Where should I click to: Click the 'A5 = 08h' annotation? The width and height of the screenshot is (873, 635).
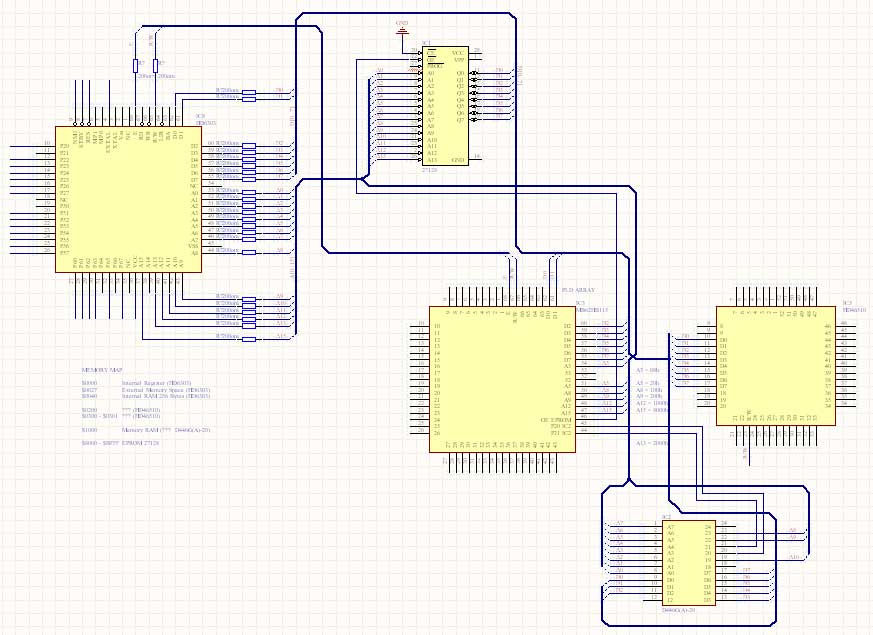649,369
